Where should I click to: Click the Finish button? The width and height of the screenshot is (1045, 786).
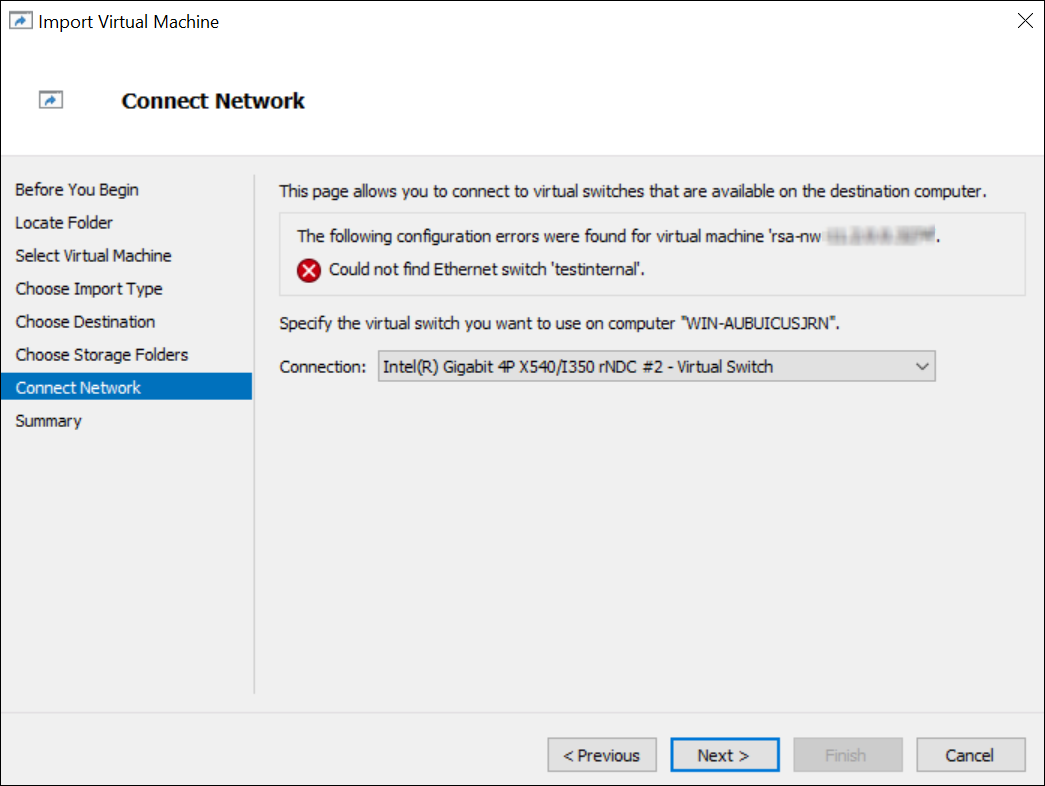tap(847, 755)
